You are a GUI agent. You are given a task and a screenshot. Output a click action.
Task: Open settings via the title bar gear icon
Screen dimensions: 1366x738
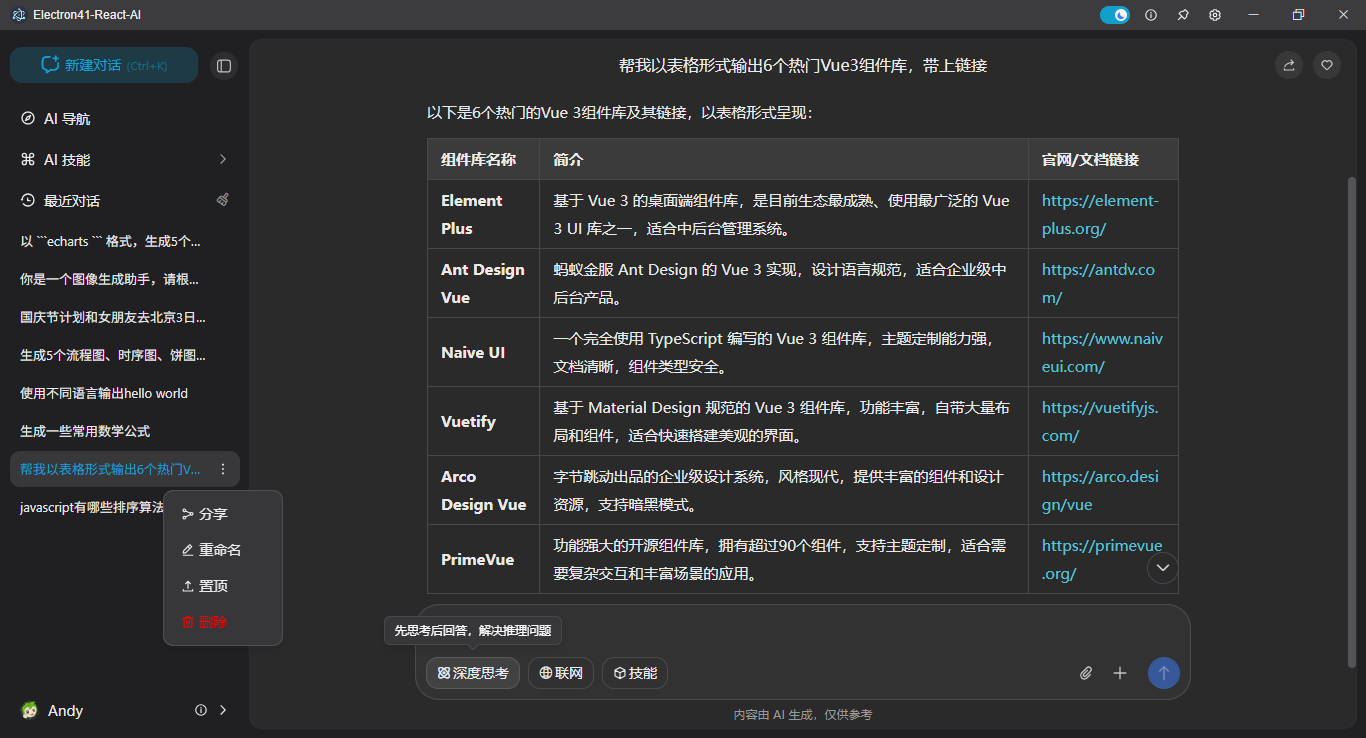[x=1215, y=15]
